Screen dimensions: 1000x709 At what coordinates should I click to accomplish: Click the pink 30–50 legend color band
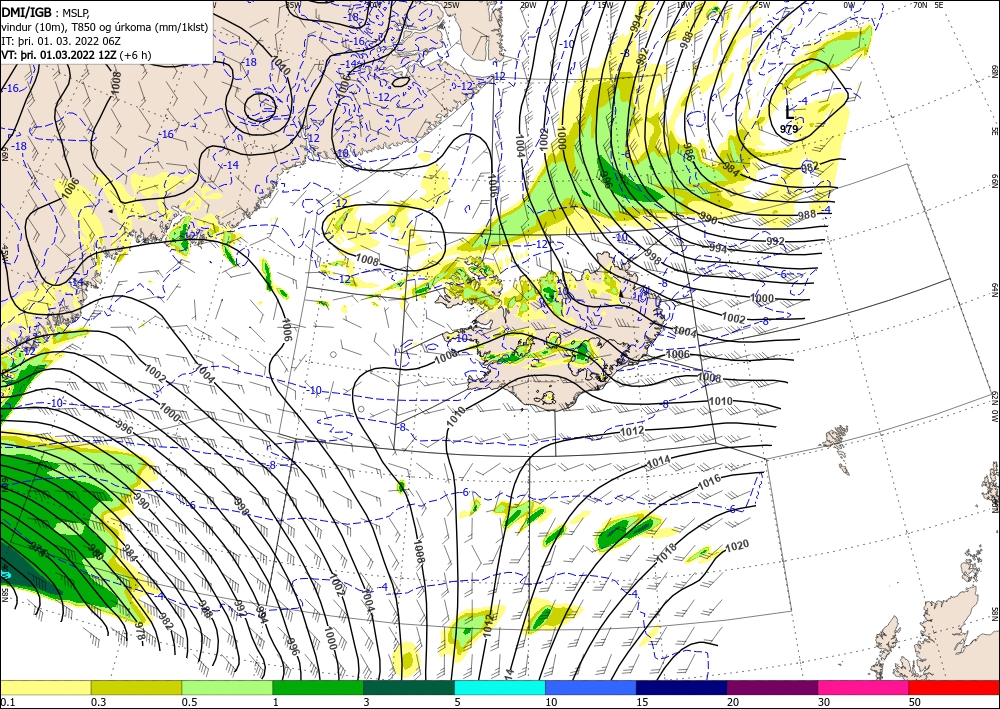tap(864, 687)
